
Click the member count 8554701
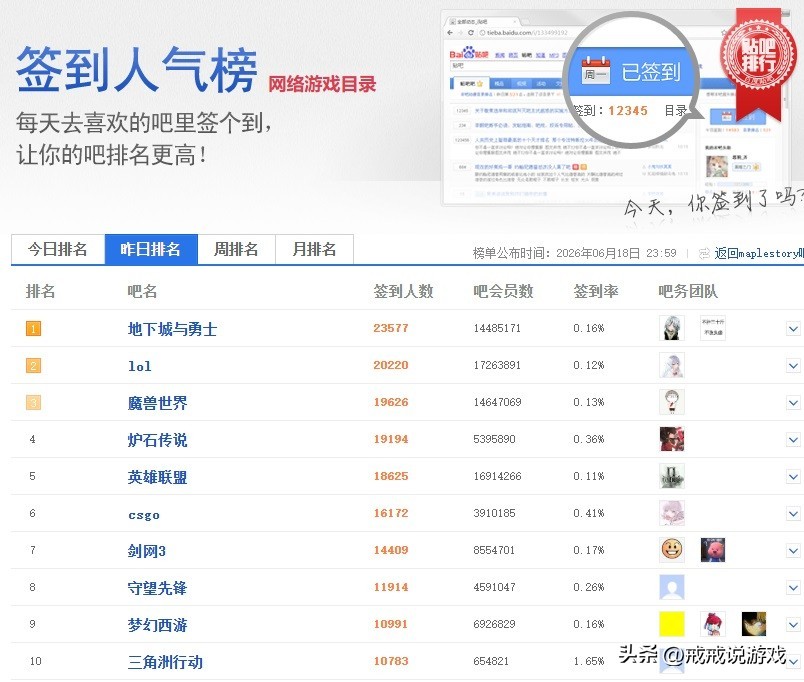click(494, 550)
